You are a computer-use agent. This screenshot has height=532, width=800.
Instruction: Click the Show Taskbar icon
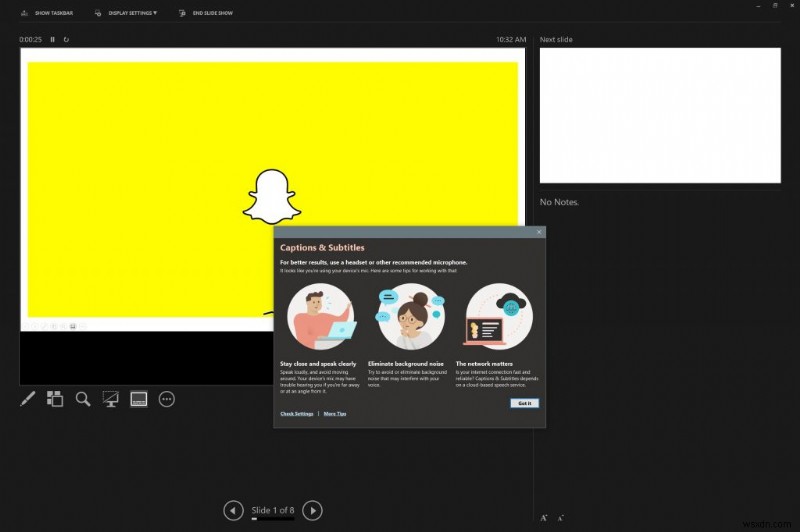[x=24, y=13]
